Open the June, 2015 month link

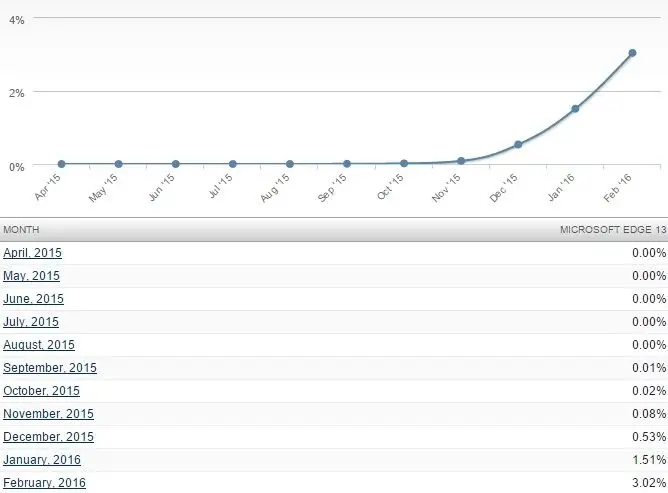pos(33,299)
